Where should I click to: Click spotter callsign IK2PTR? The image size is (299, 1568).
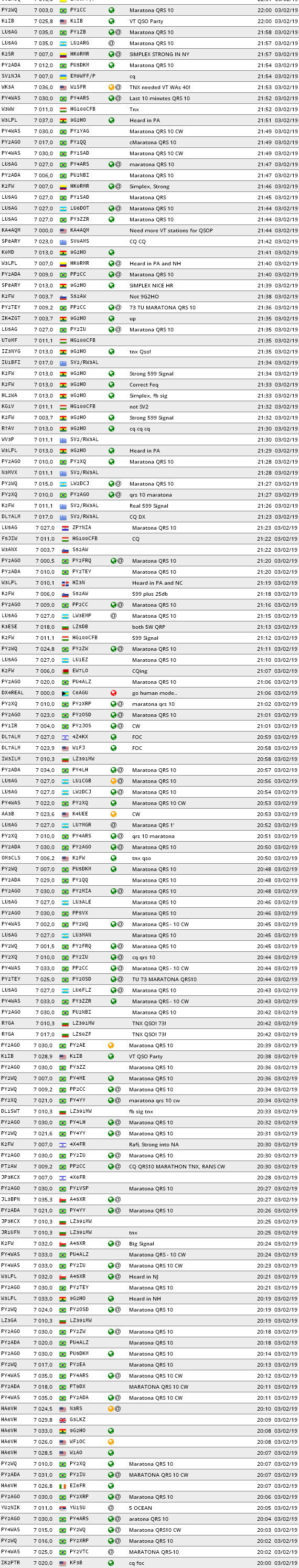pos(10,1563)
